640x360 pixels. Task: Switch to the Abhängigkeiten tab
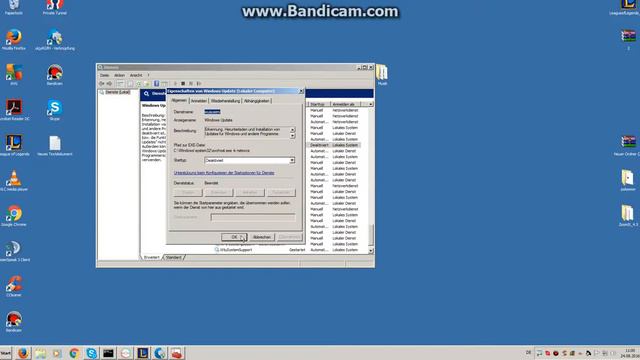(256, 100)
